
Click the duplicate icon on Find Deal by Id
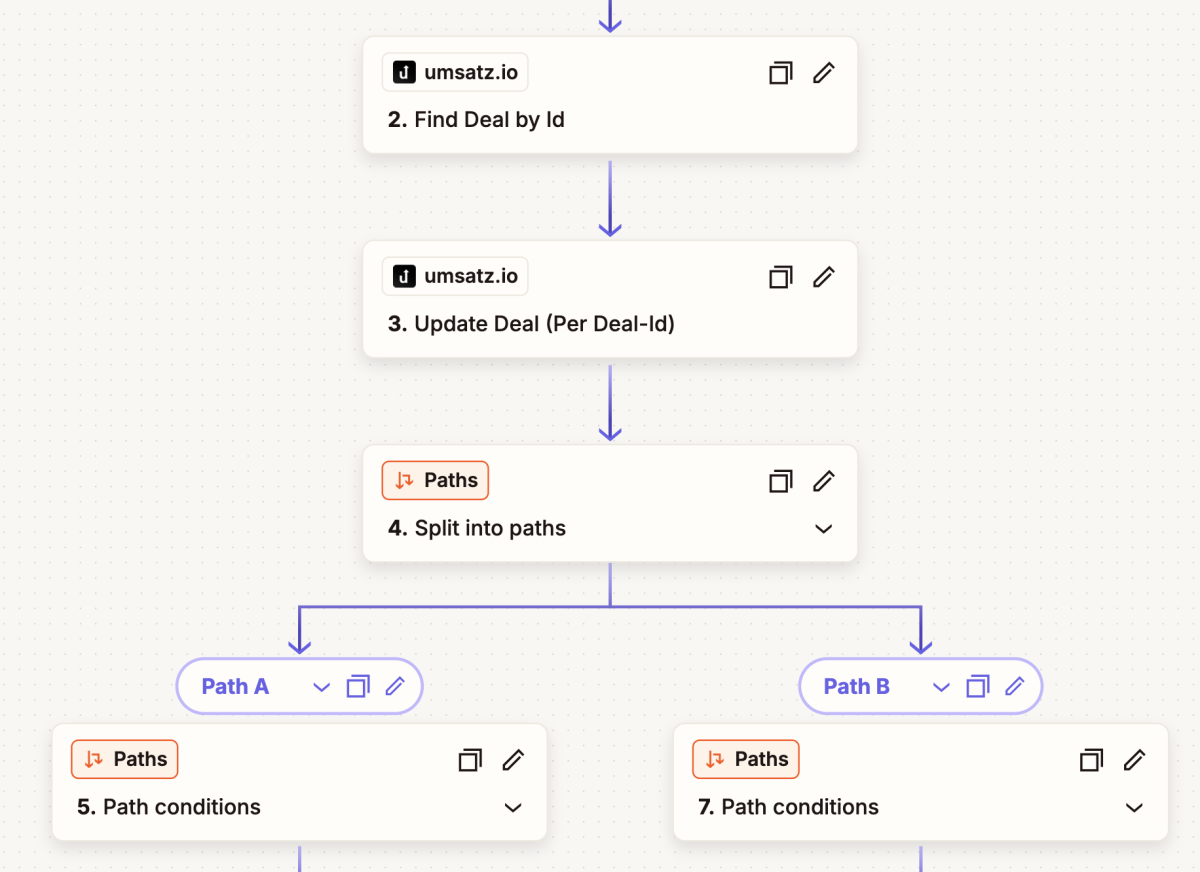click(x=780, y=72)
